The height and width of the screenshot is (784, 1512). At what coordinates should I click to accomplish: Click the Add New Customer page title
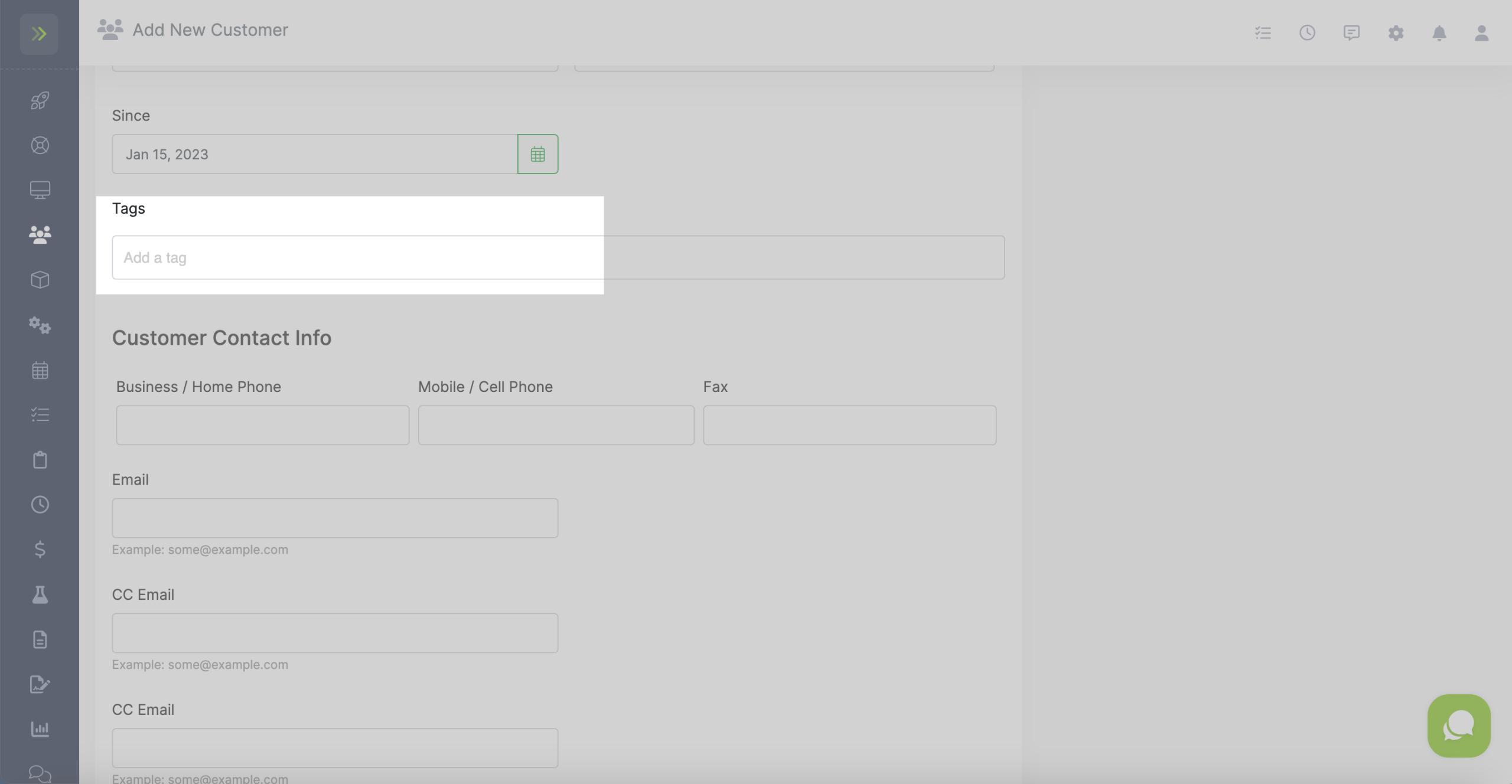[x=210, y=30]
